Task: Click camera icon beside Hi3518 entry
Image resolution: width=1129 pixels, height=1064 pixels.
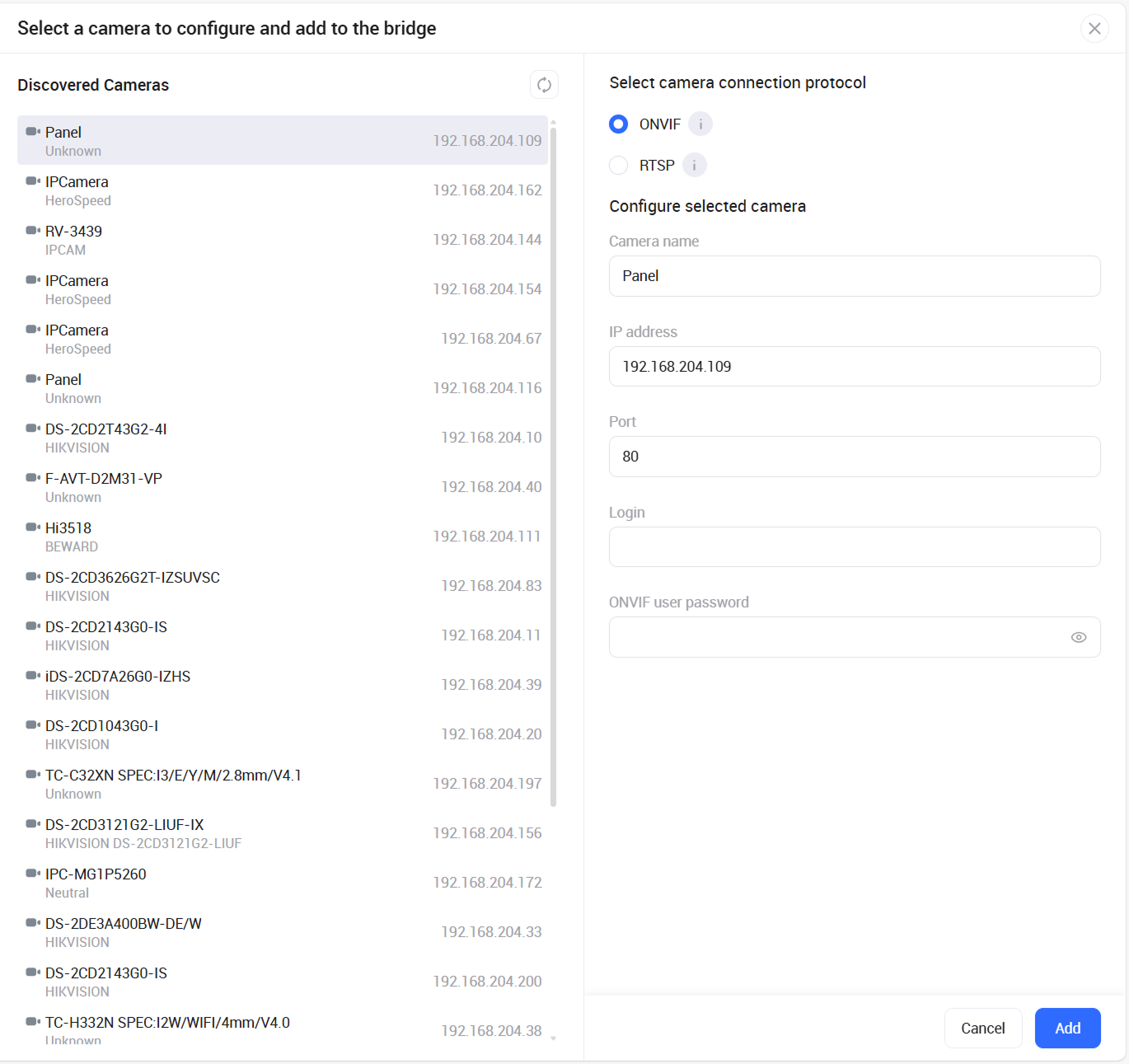Action: click(x=33, y=527)
